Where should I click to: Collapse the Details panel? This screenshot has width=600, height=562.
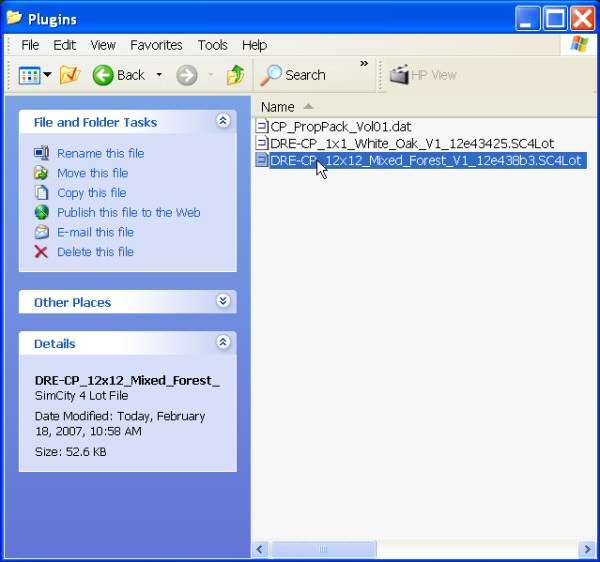pyautogui.click(x=223, y=342)
